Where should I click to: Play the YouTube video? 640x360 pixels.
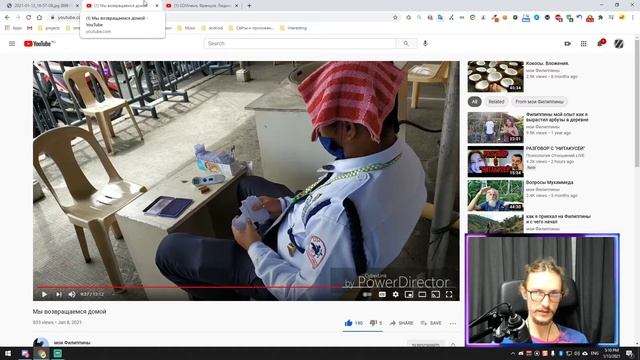coord(44,294)
